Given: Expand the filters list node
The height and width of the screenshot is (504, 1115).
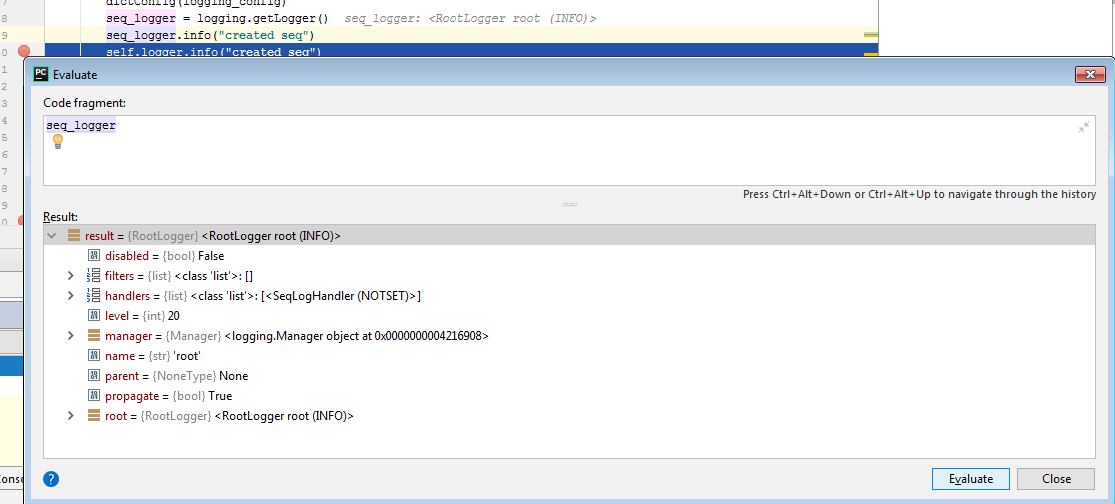Looking at the screenshot, I should click(x=70, y=275).
